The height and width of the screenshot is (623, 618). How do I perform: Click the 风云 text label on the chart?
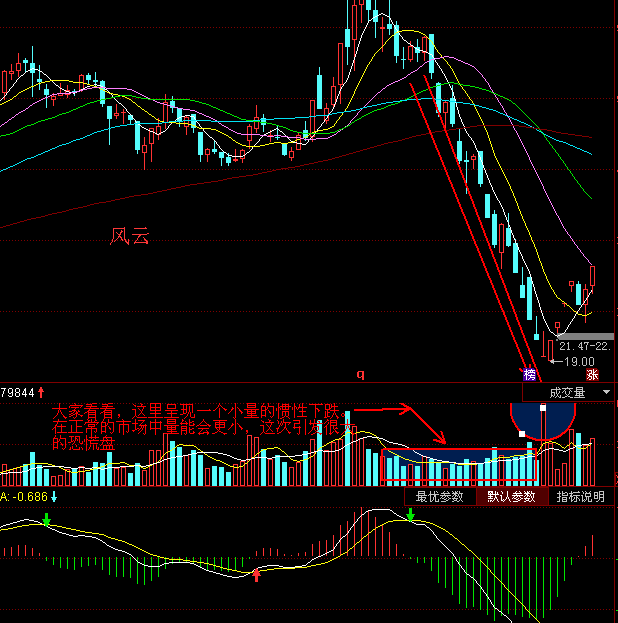click(129, 237)
